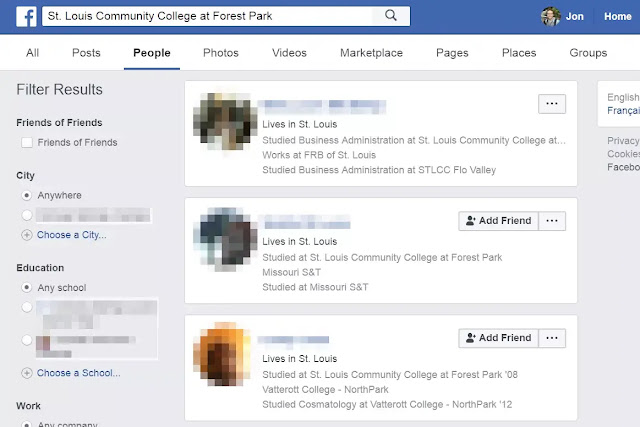Click the Facebook logo icon
This screenshot has height=427, width=640.
pyautogui.click(x=27, y=17)
